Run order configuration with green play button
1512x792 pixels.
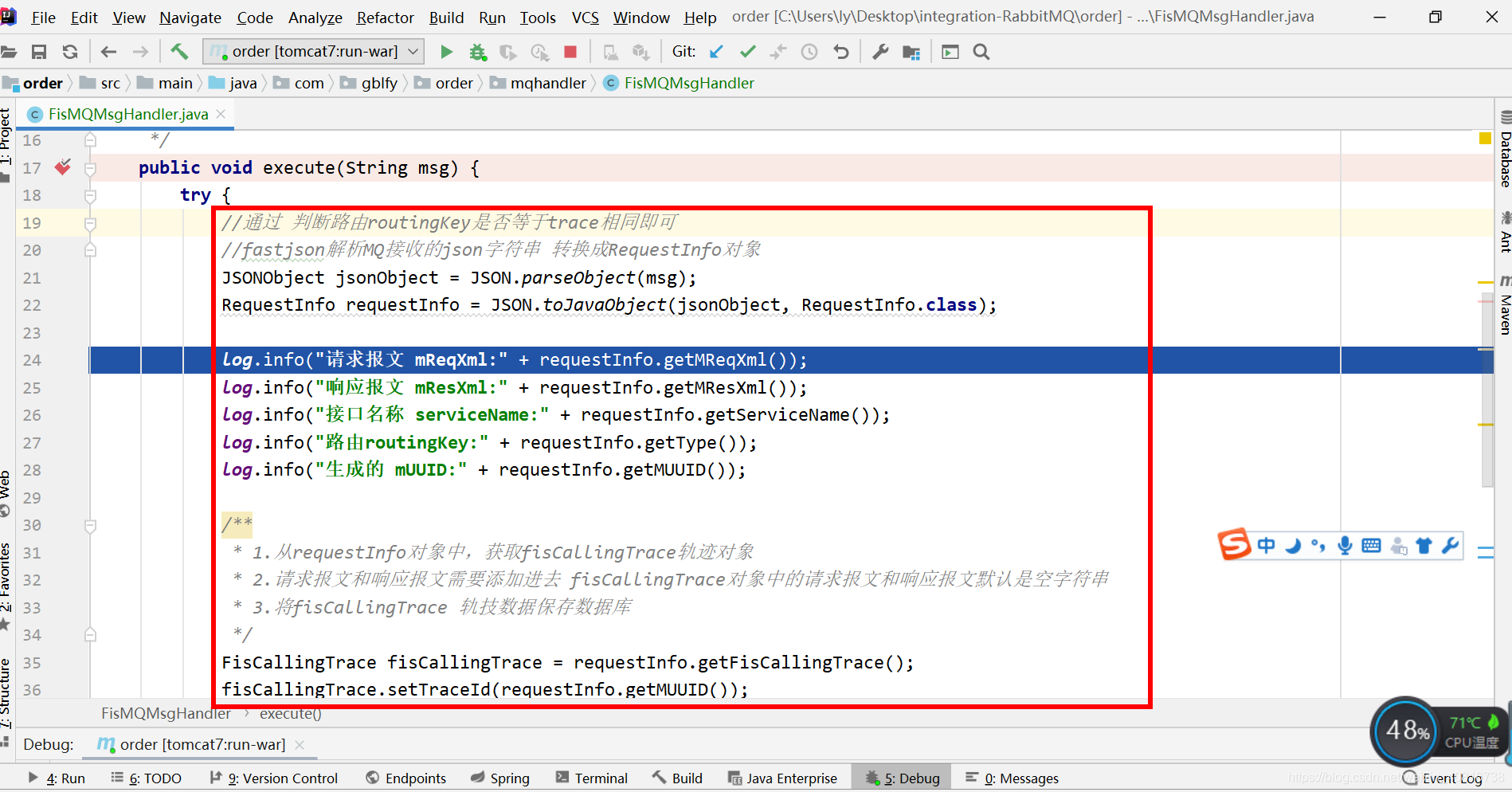446,52
